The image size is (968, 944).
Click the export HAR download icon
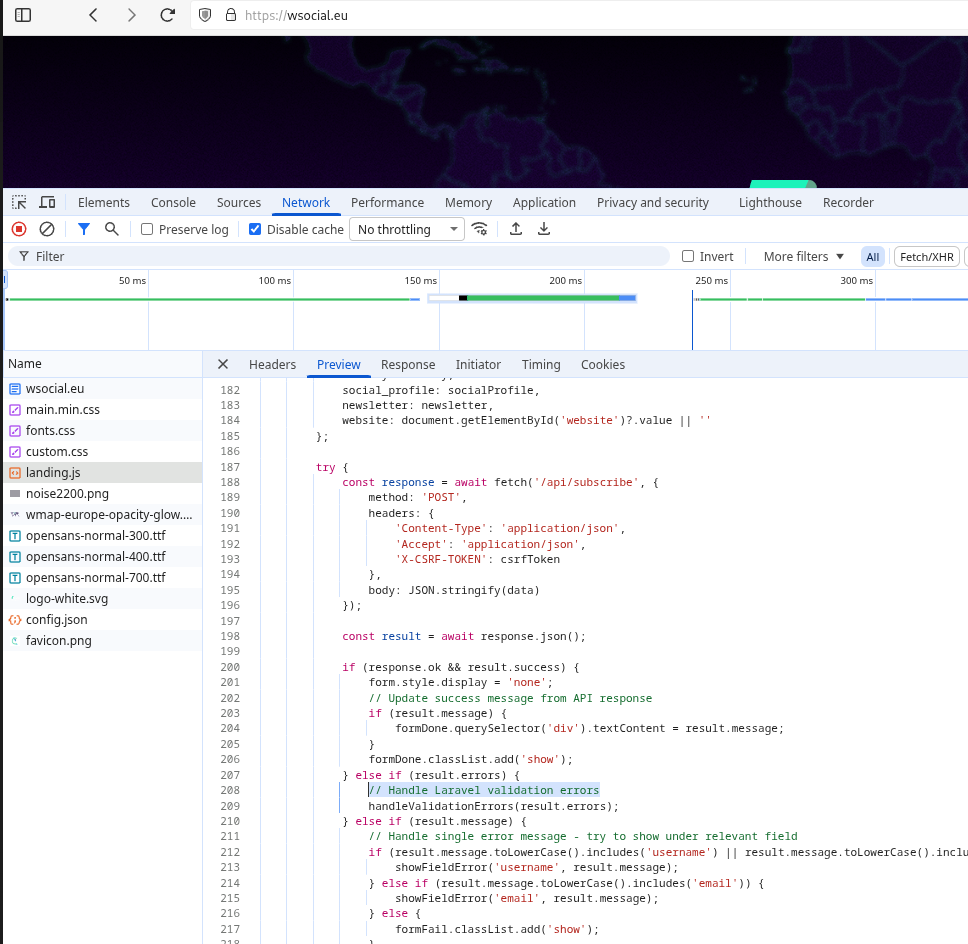tap(544, 229)
